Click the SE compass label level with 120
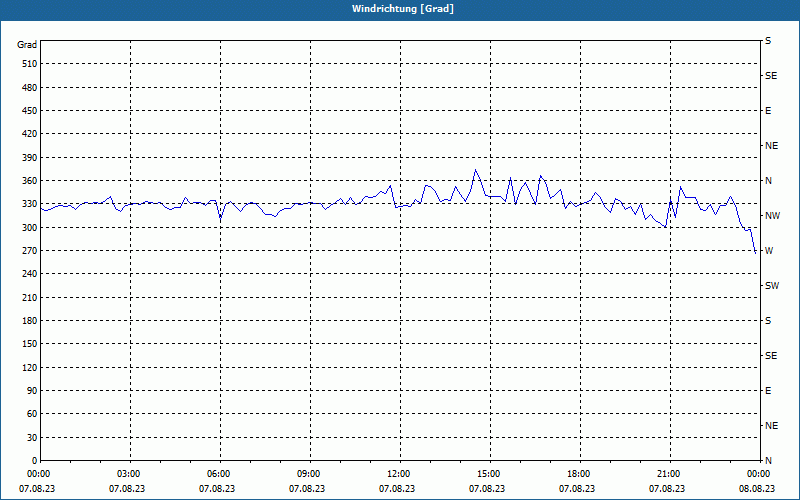 click(x=771, y=356)
